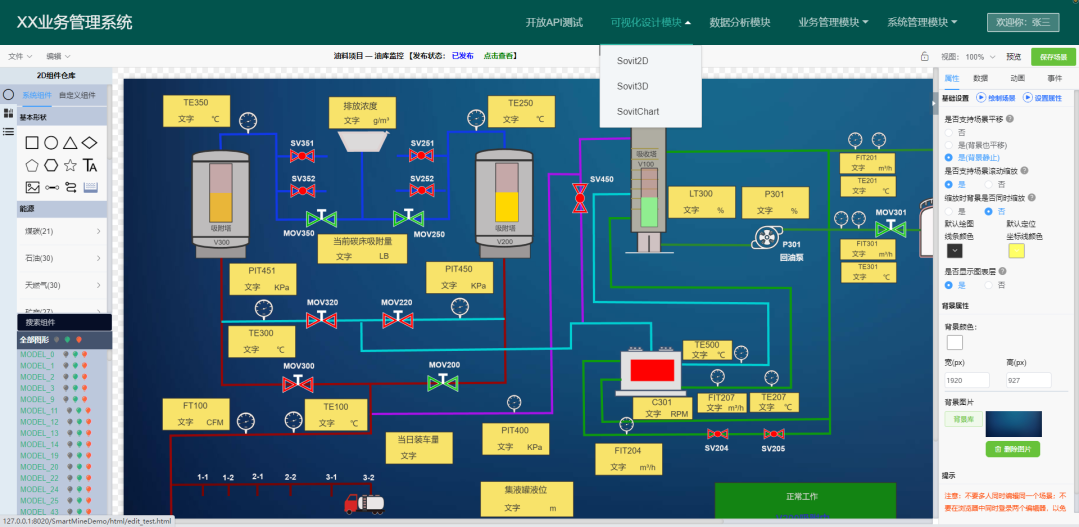Click the 搜索组件 search field
Screen dimensions: 1079x527
click(x=65, y=322)
